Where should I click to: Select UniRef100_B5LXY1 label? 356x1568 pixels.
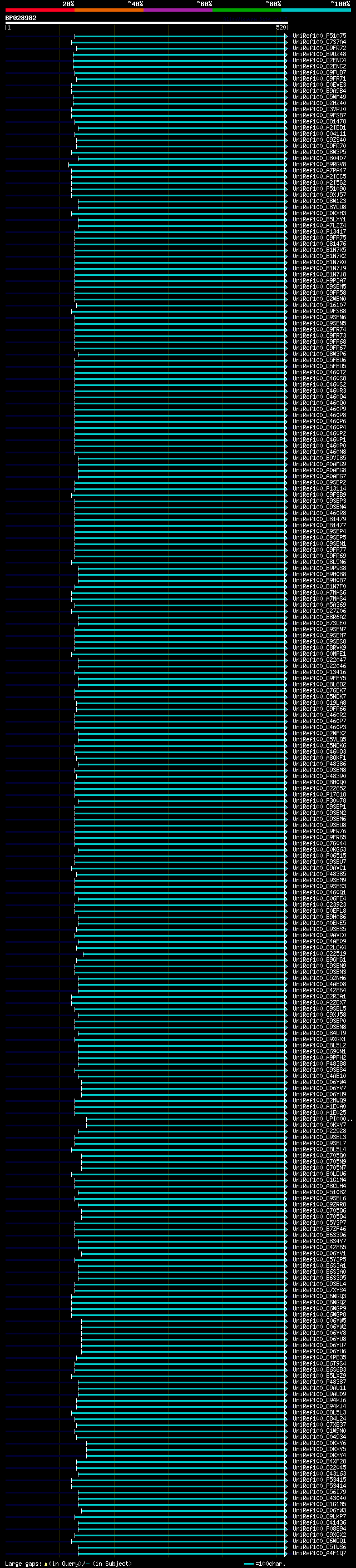pyautogui.click(x=319, y=219)
